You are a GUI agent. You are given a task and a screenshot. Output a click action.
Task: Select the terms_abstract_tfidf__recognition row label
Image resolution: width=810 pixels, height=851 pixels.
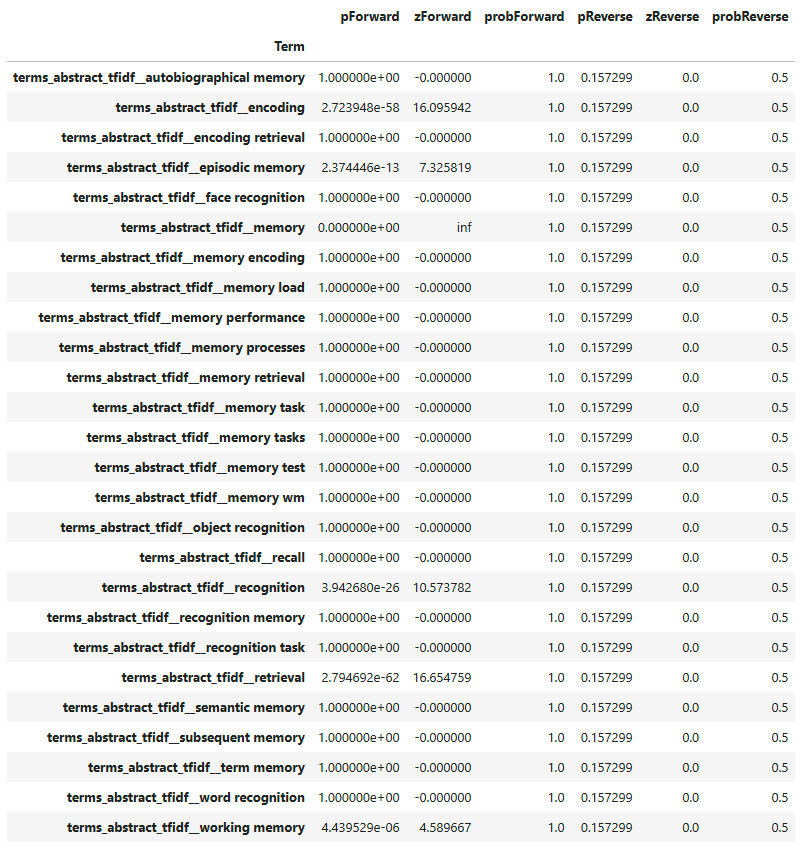click(203, 587)
